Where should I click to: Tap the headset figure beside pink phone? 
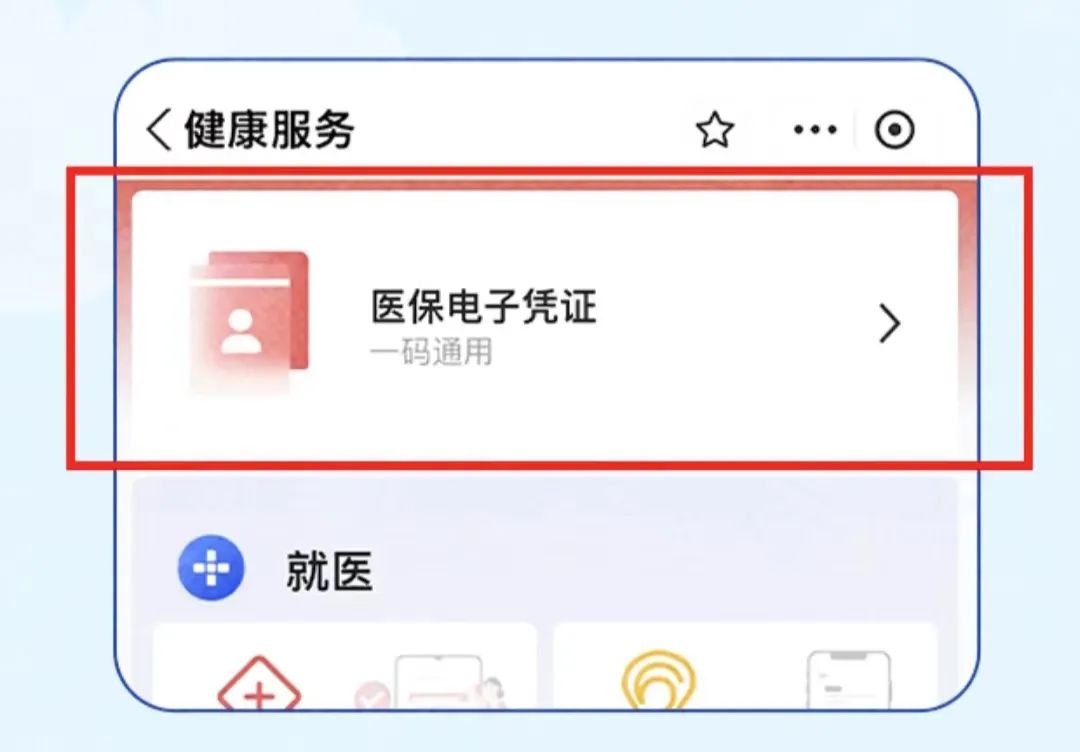pyautogui.click(x=492, y=693)
